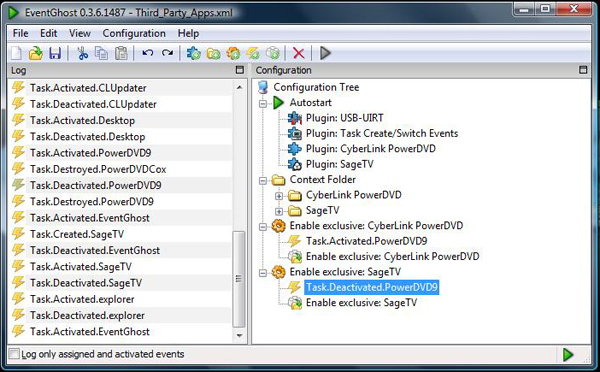Select Autostart in the tree
Image resolution: width=600 pixels, height=372 pixels.
point(310,103)
